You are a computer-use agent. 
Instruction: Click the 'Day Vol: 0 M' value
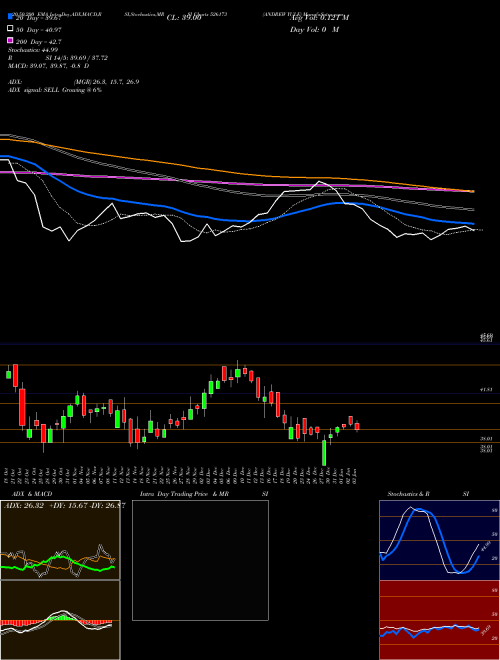314,29
